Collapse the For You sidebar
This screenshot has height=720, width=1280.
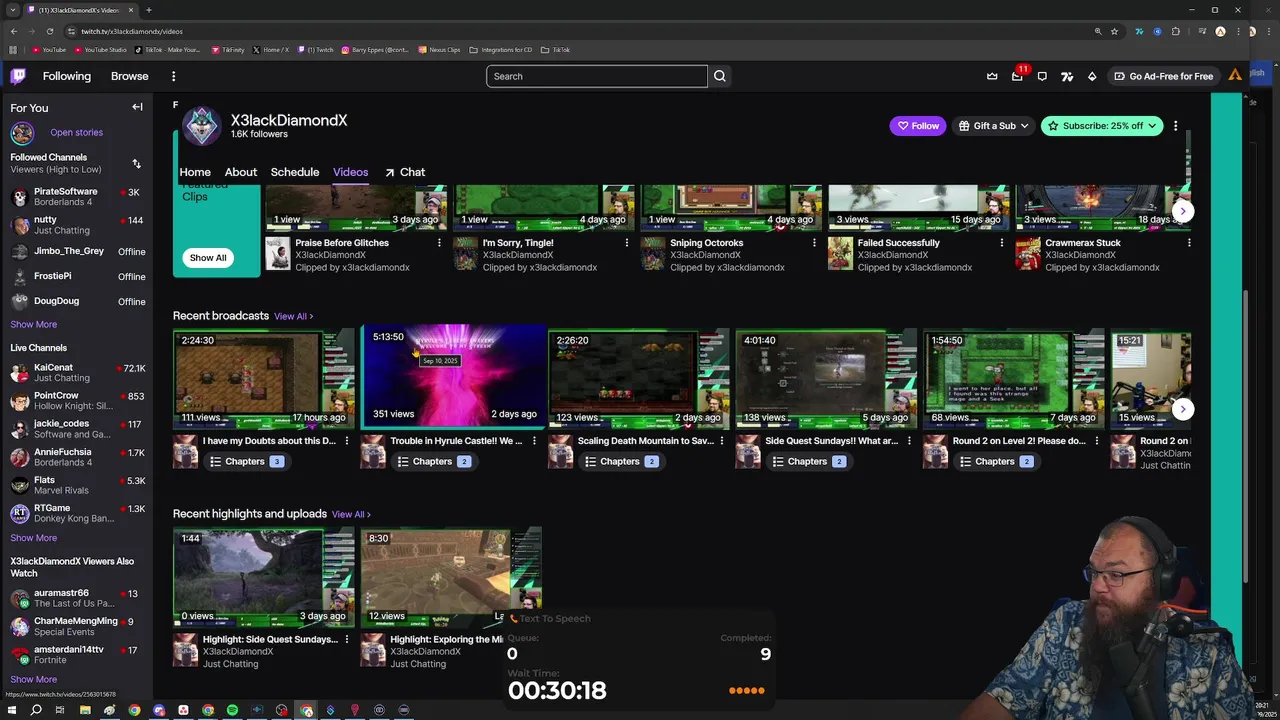point(137,107)
